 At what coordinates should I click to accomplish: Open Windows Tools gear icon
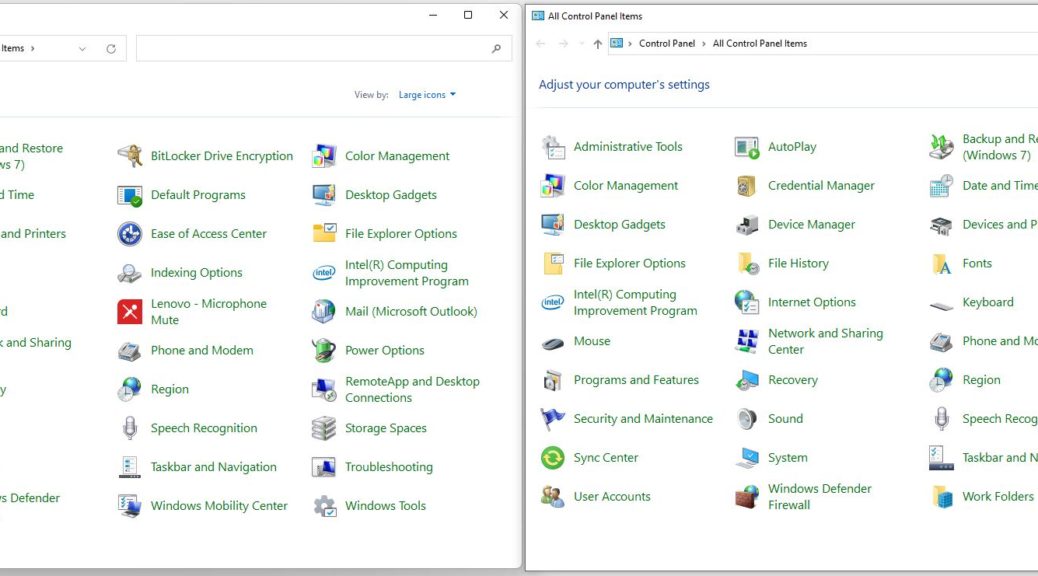coord(324,506)
